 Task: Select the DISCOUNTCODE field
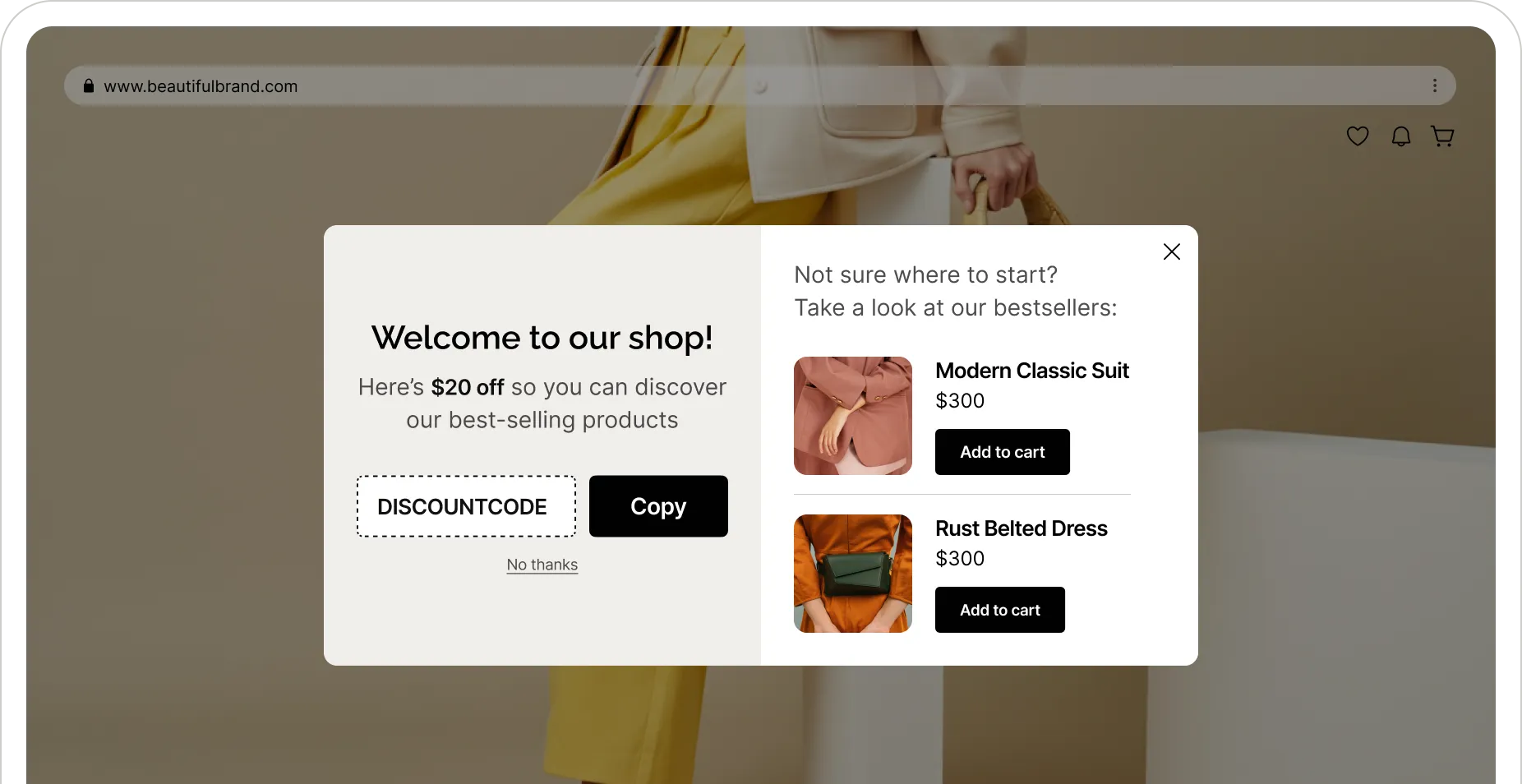(x=466, y=506)
